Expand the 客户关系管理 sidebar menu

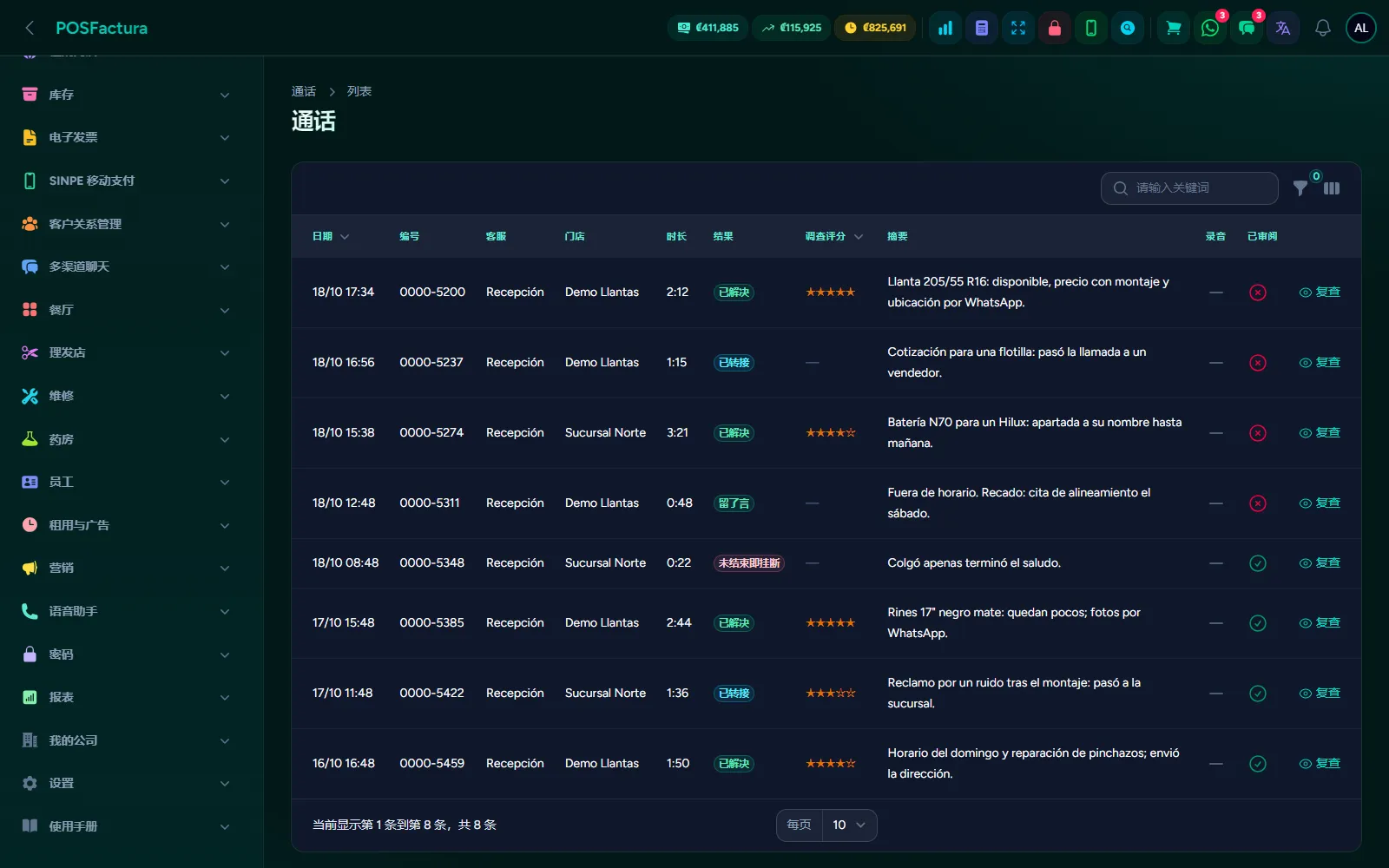pyautogui.click(x=126, y=224)
